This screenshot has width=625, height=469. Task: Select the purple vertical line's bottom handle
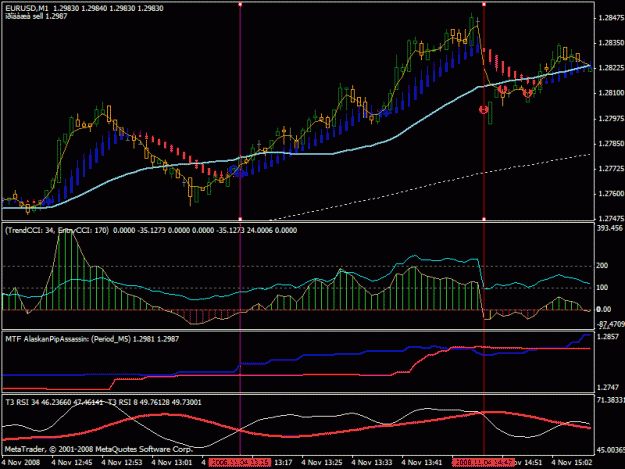240,219
